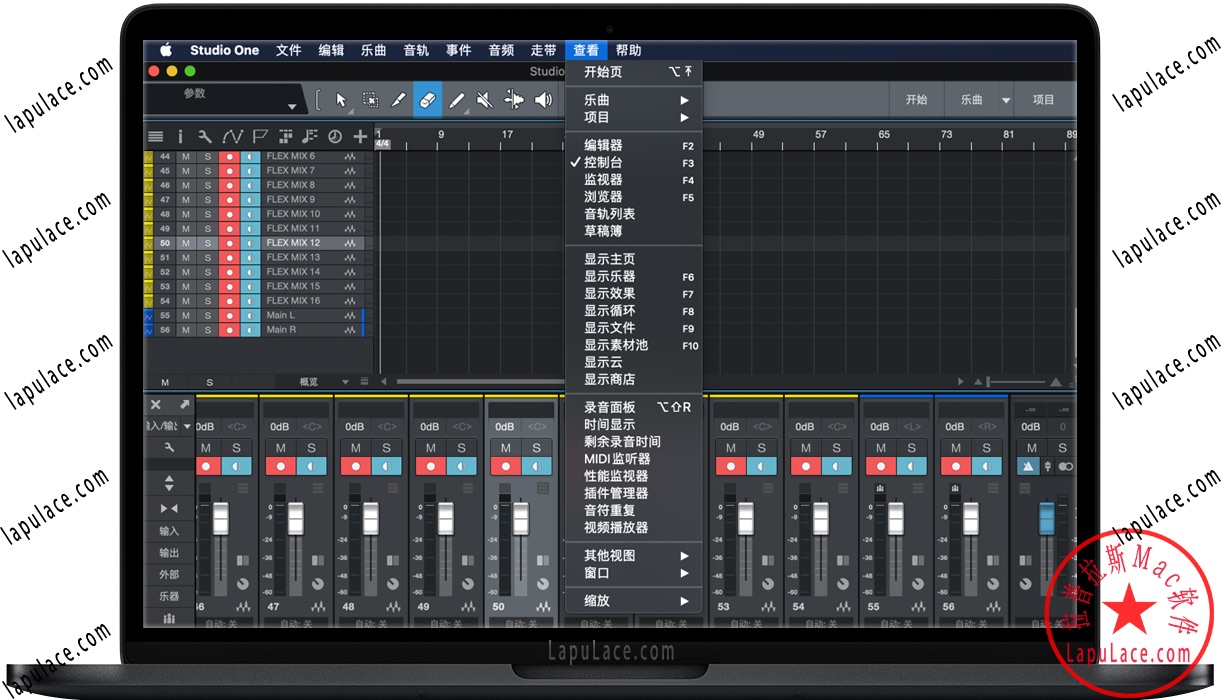Click the channel 47 volume fader
Image resolution: width=1221 pixels, height=700 pixels.
tap(296, 519)
